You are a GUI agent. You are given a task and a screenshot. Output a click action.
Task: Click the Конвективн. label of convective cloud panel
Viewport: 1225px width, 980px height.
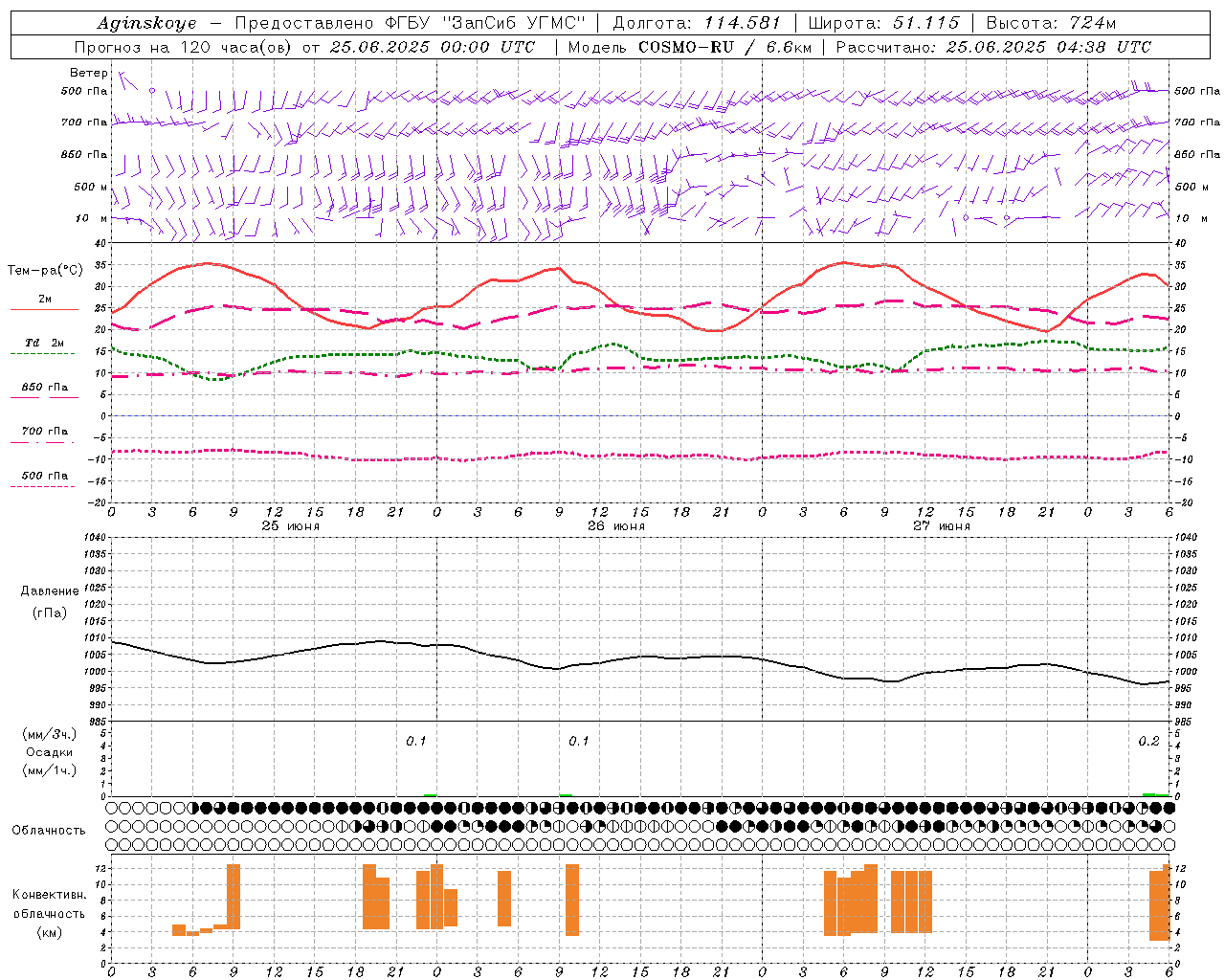coord(49,895)
